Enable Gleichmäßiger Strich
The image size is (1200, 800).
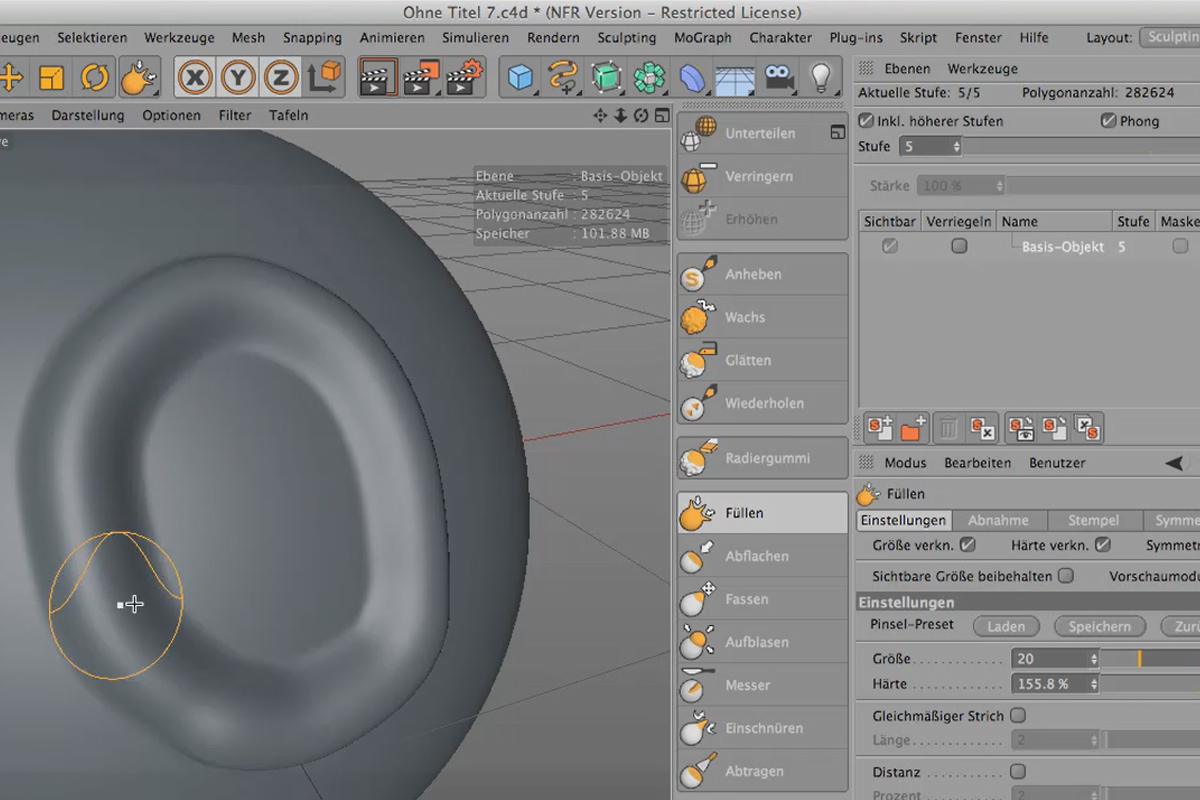(1017, 715)
